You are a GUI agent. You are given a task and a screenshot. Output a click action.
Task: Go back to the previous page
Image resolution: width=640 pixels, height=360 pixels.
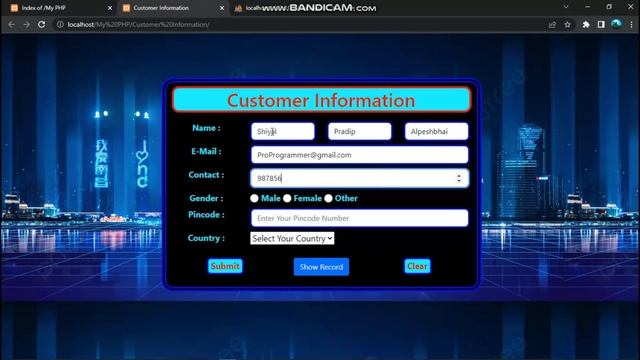(x=11, y=24)
